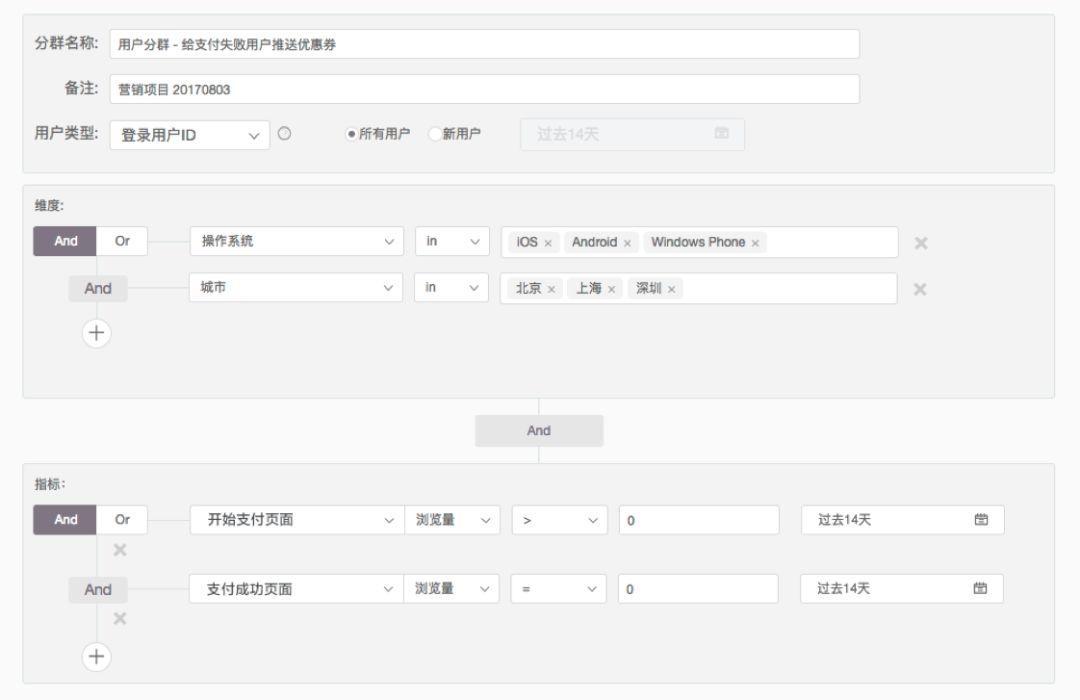Click the And label on 支付成功页面 row
The width and height of the screenshot is (1080, 700).
coord(98,590)
